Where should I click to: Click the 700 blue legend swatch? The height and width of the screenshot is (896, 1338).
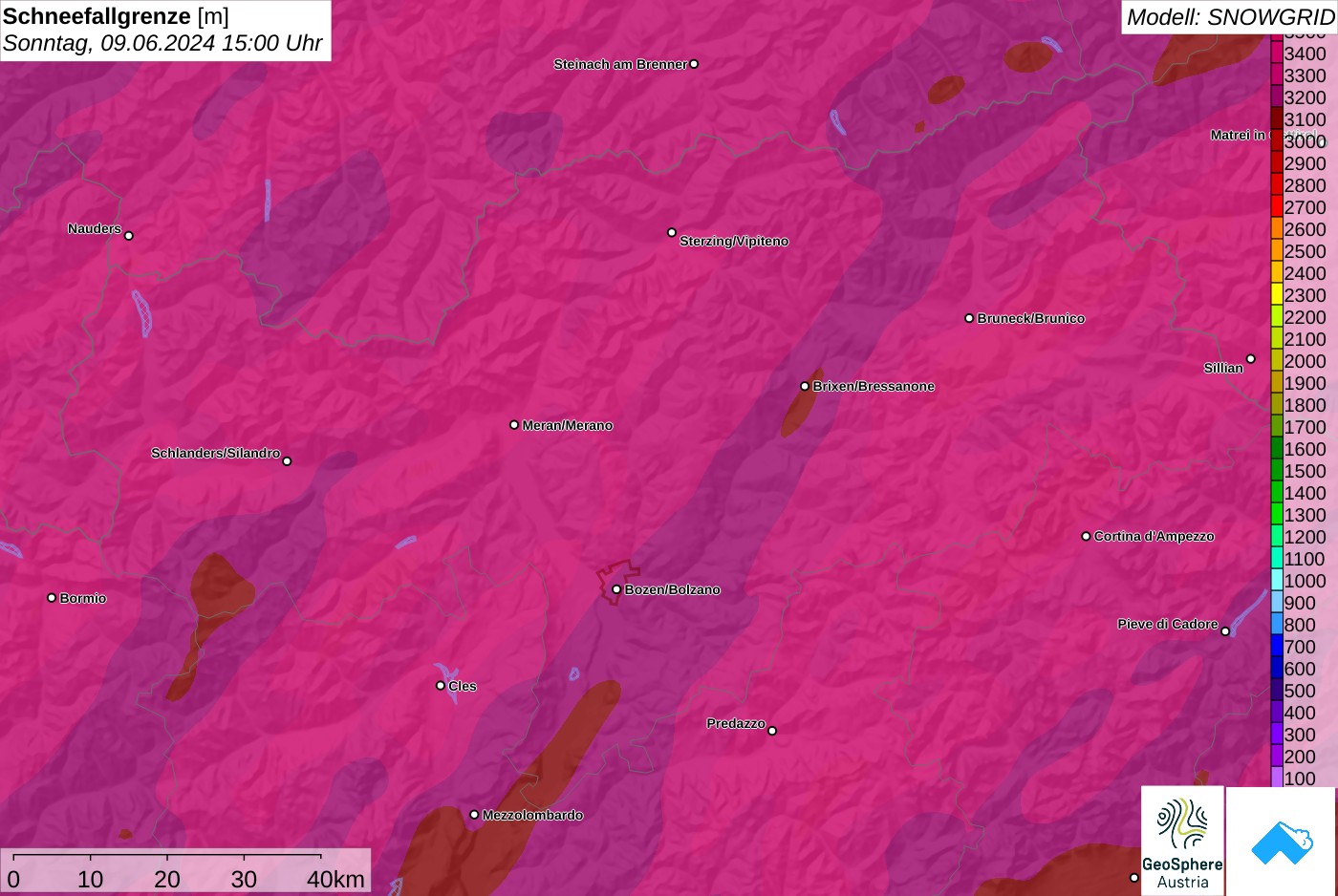(x=1276, y=647)
